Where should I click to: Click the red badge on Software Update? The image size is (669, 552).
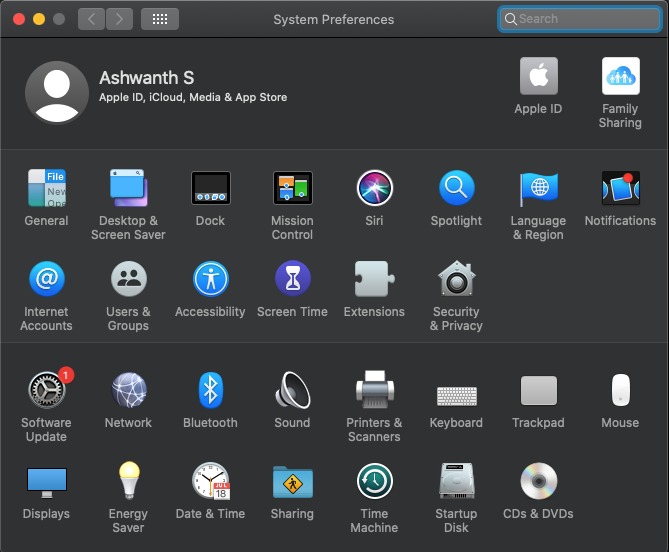coord(66,375)
